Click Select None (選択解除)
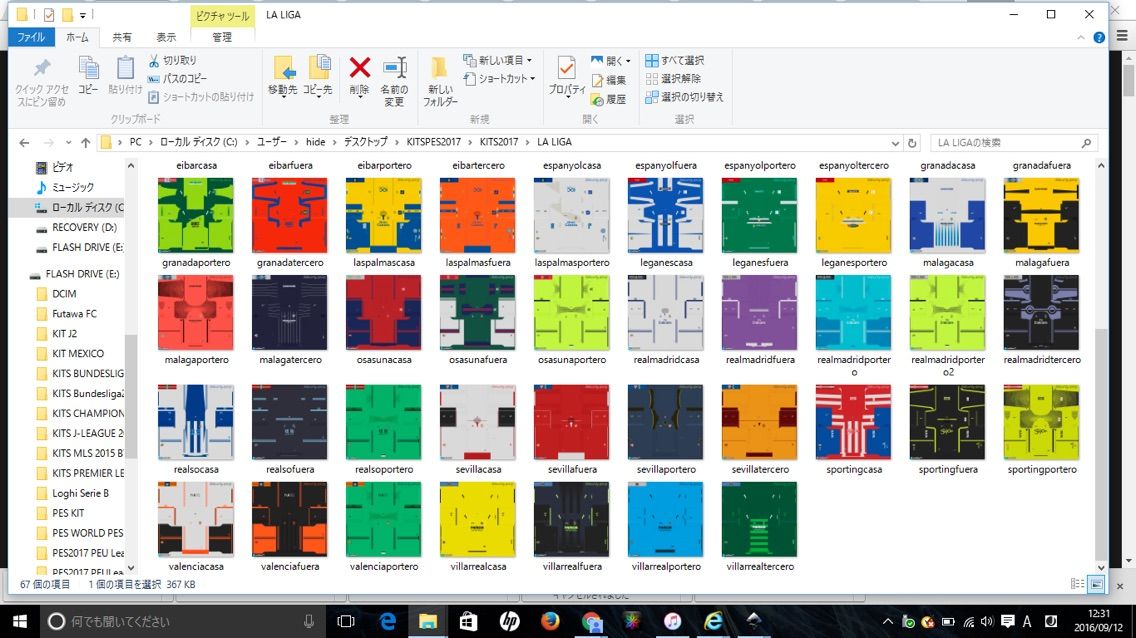1136x638 pixels. pos(673,78)
